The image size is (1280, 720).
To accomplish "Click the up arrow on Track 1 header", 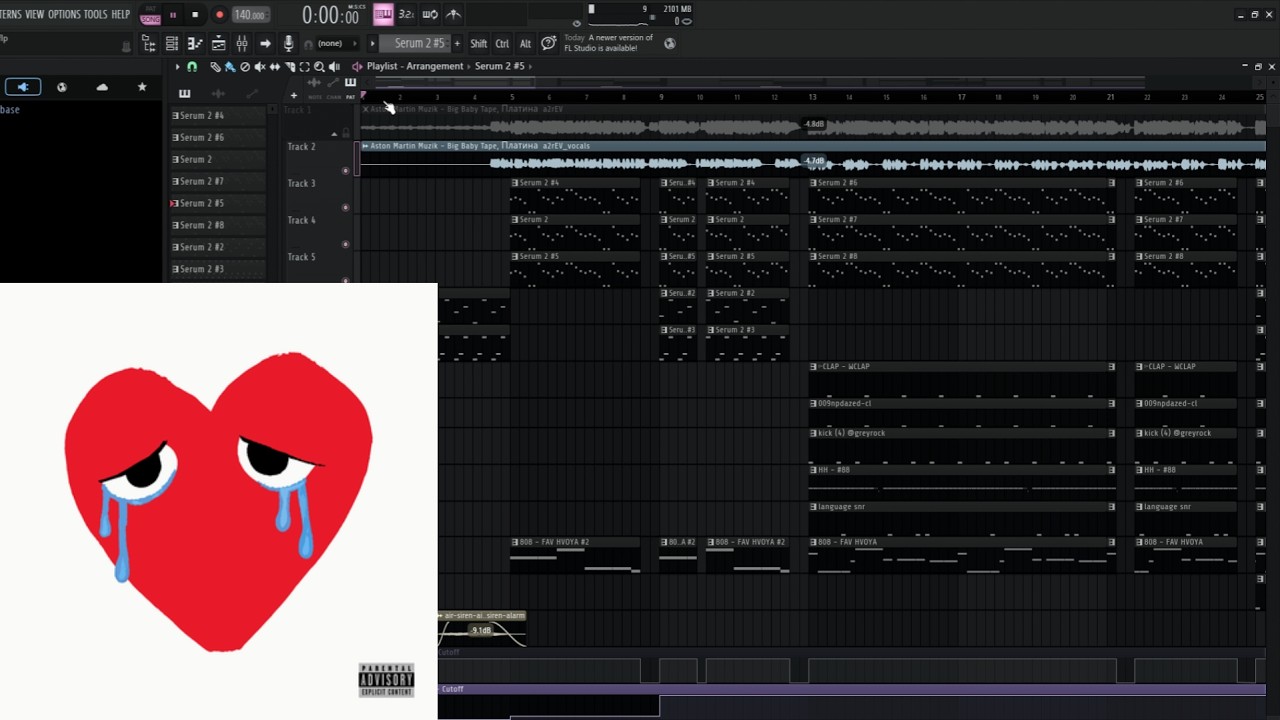I will (x=334, y=133).
